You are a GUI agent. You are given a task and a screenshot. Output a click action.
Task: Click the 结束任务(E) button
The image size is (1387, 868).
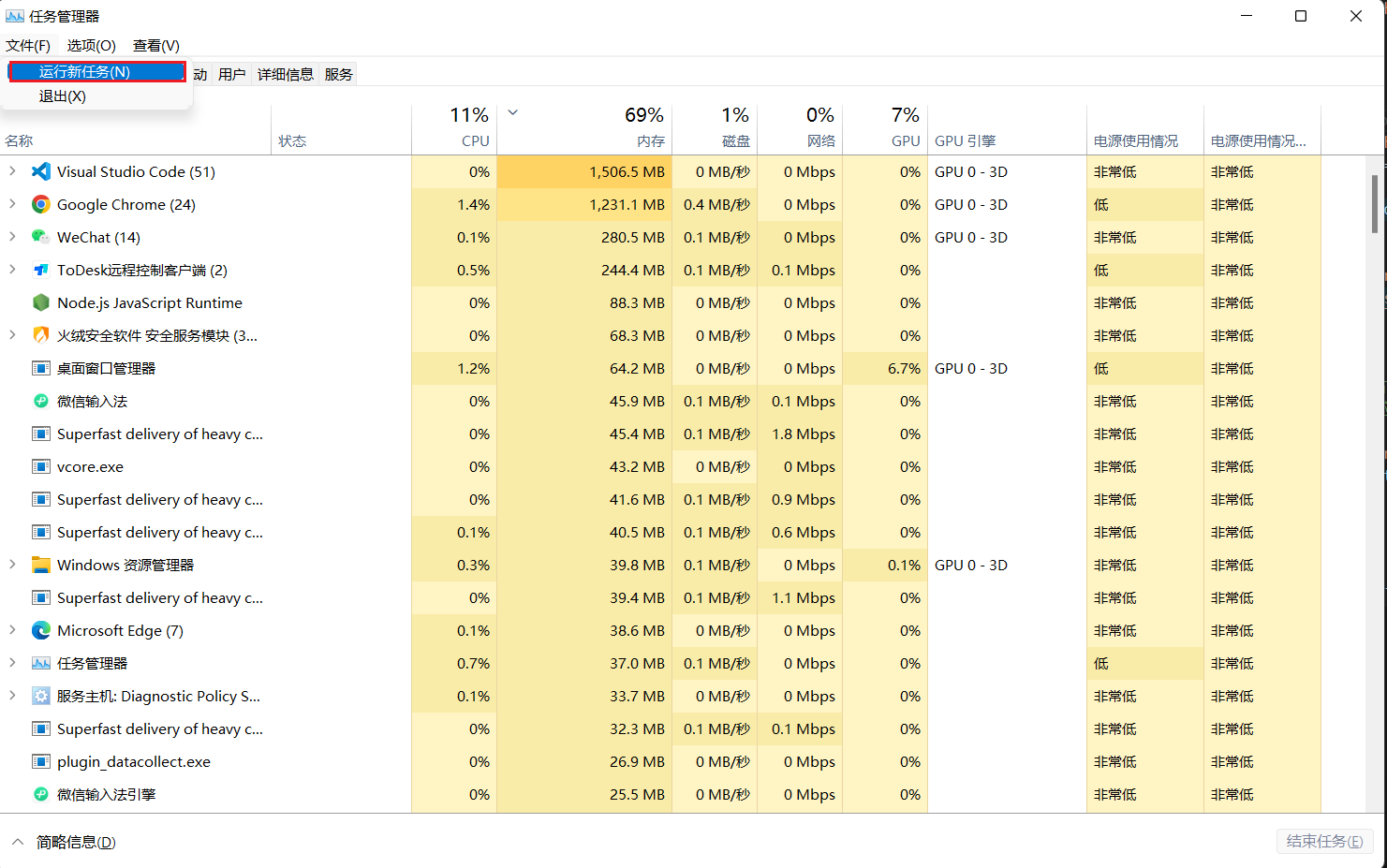(x=1324, y=841)
